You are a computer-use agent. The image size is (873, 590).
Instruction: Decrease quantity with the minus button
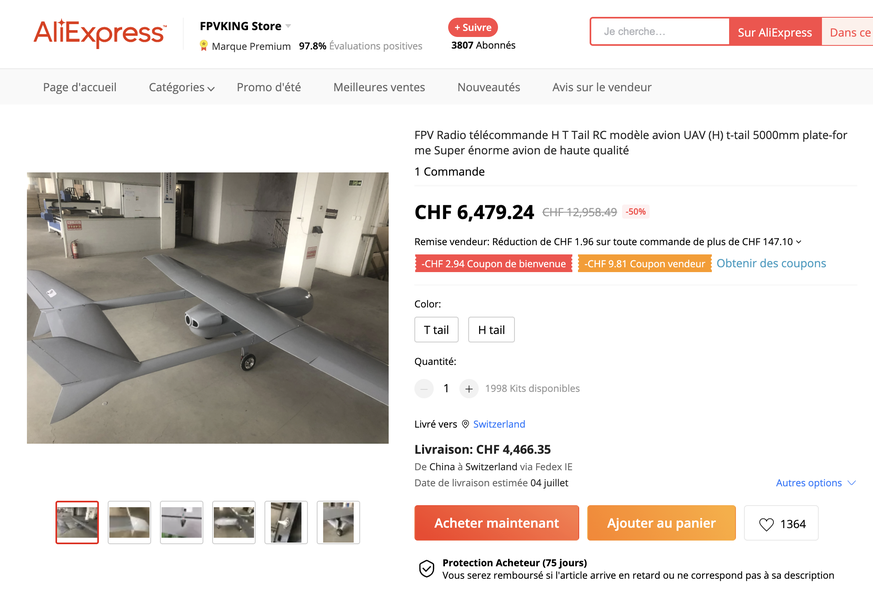click(x=424, y=388)
